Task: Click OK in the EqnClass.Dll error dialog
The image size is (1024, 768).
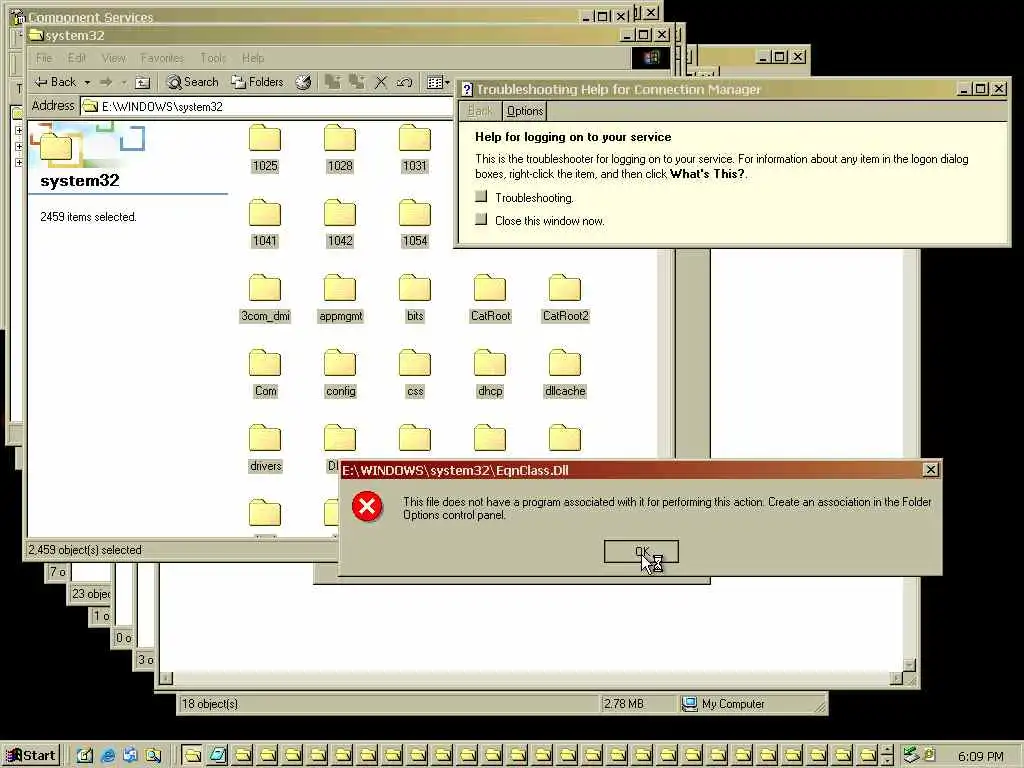Action: tap(641, 552)
